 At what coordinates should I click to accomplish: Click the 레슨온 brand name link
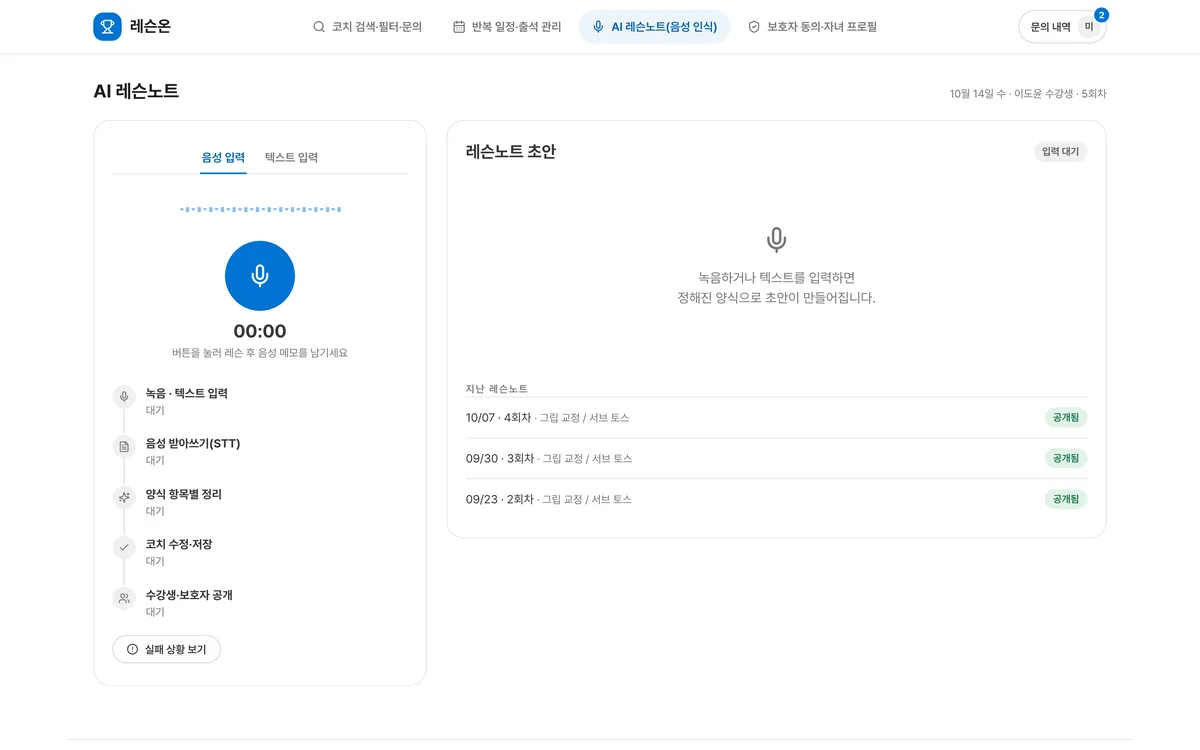click(150, 27)
